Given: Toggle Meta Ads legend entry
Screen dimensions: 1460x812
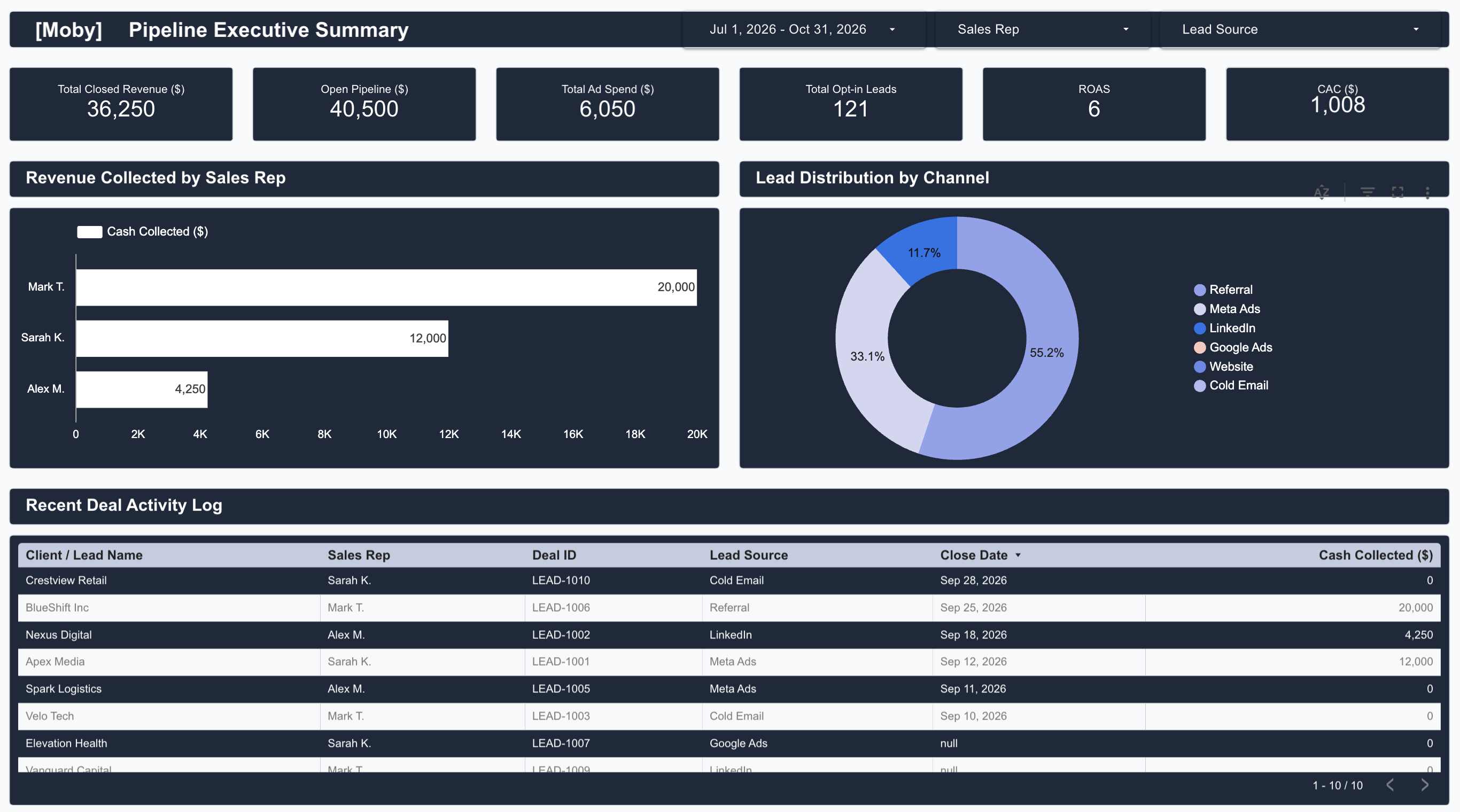Looking at the screenshot, I should click(x=1227, y=309).
